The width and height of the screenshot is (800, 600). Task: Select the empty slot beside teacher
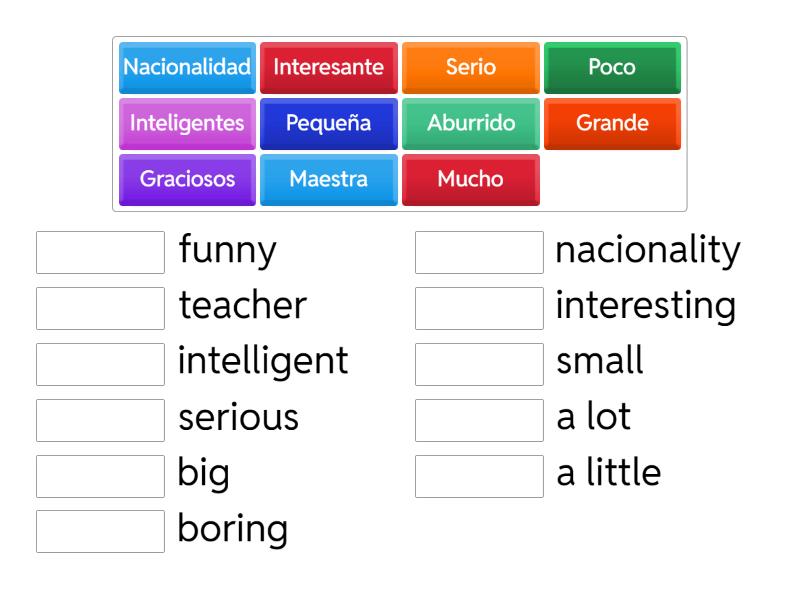[100, 307]
